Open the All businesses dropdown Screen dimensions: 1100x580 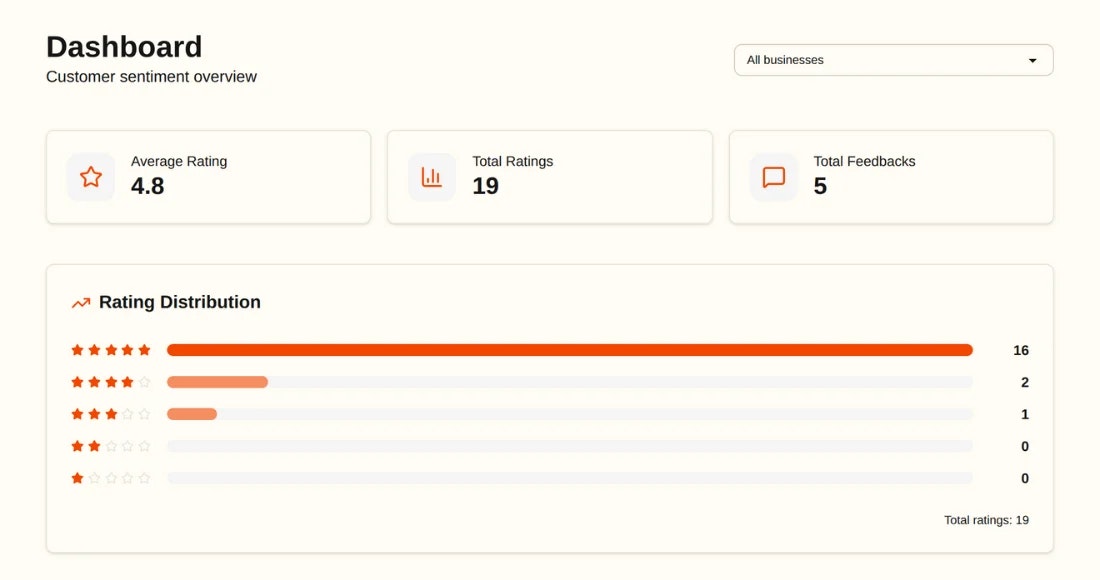tap(893, 60)
